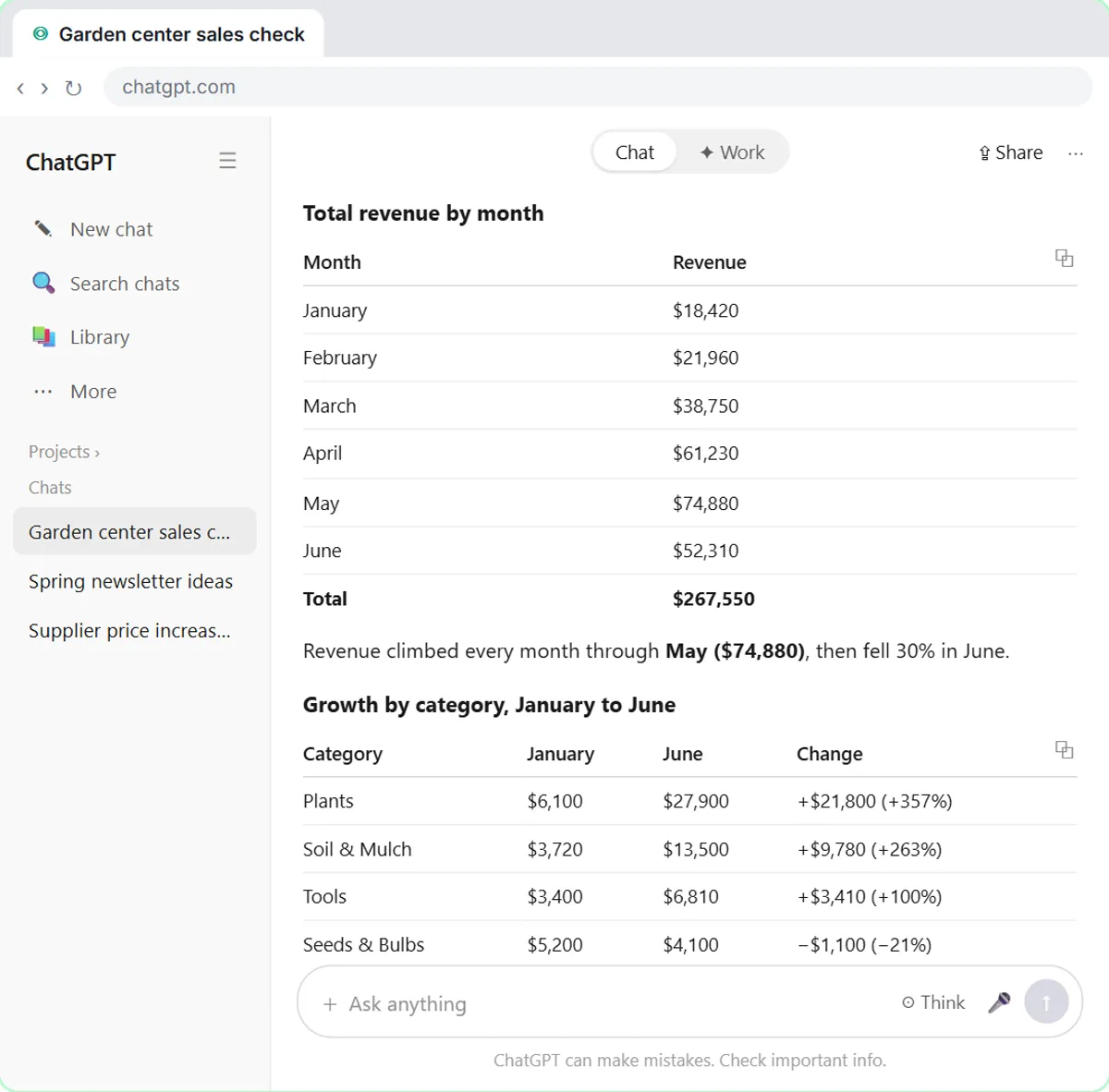The image size is (1109, 1092).
Task: Reload the page with the refresh icon
Action: click(74, 88)
